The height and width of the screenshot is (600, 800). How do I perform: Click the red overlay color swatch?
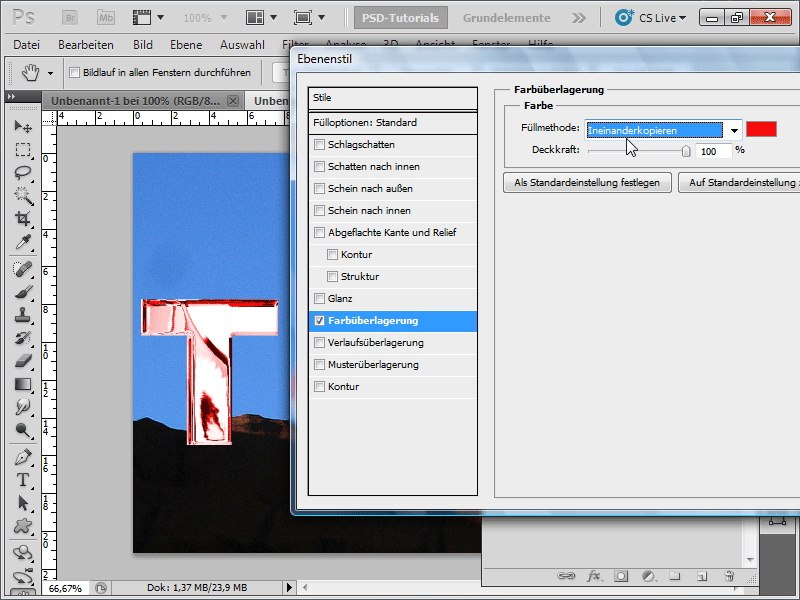(x=761, y=129)
